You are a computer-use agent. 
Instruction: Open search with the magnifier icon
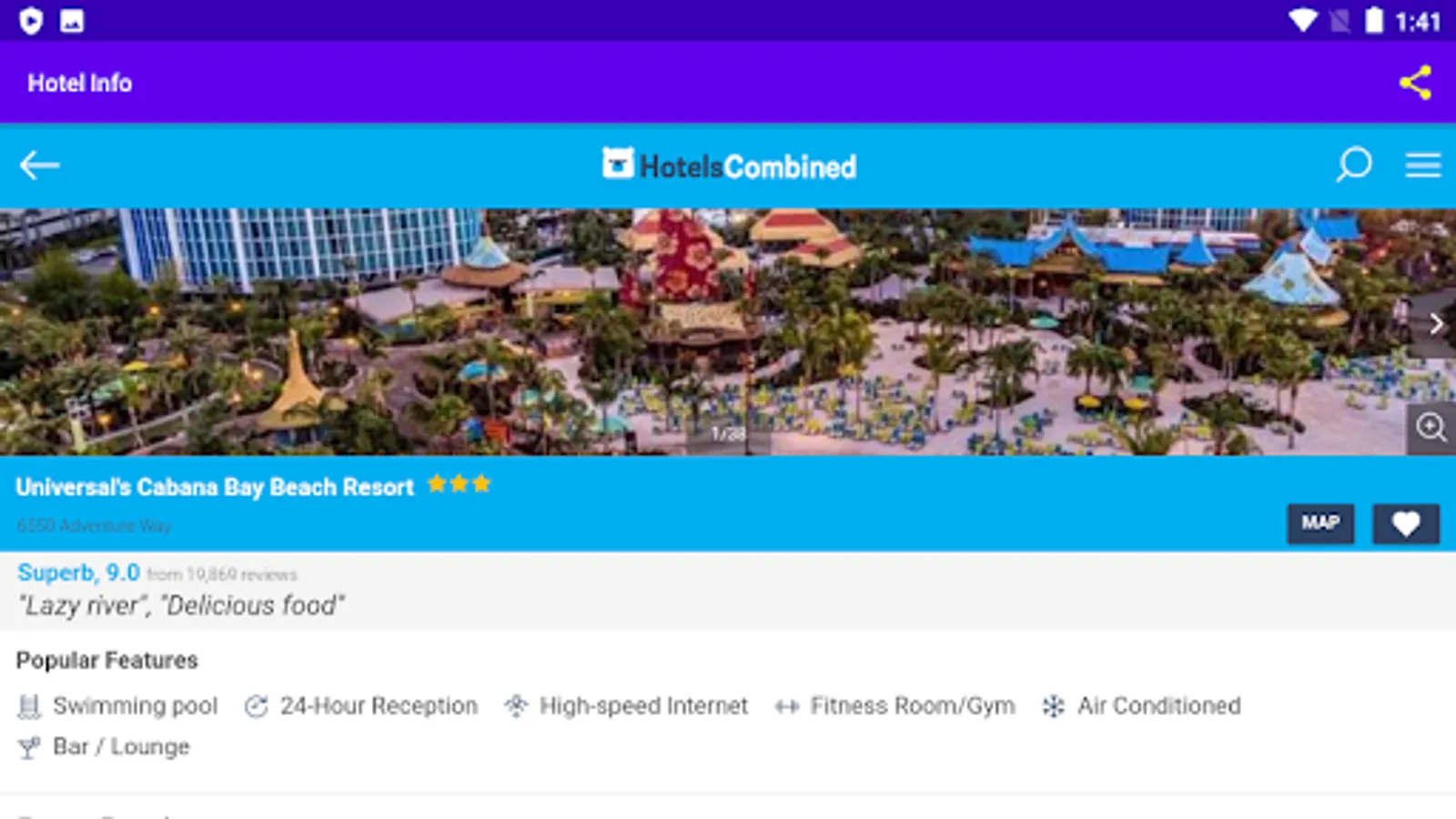tap(1353, 166)
